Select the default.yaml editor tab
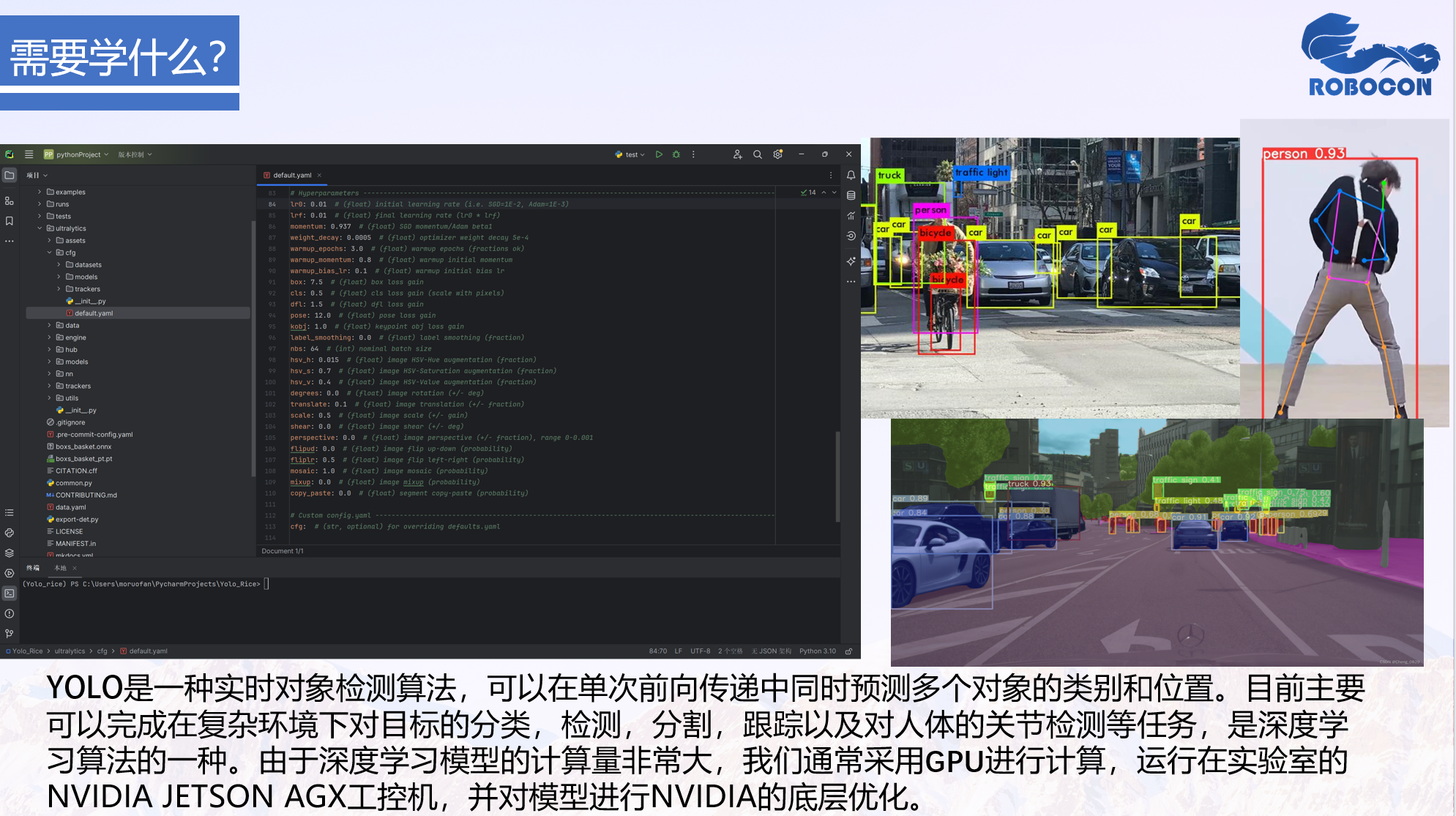This screenshot has width=1456, height=816. (292, 176)
